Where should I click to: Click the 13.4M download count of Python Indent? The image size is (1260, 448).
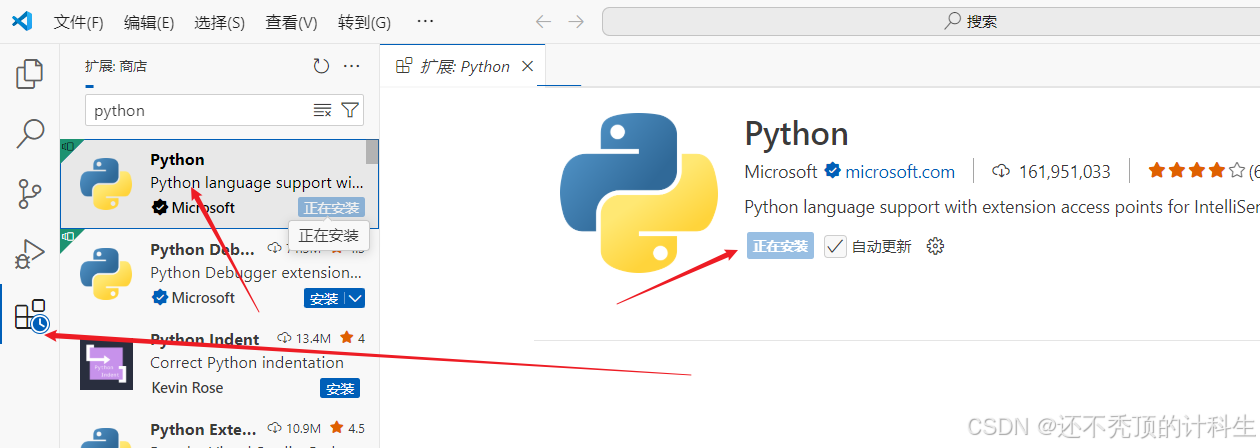coord(313,339)
